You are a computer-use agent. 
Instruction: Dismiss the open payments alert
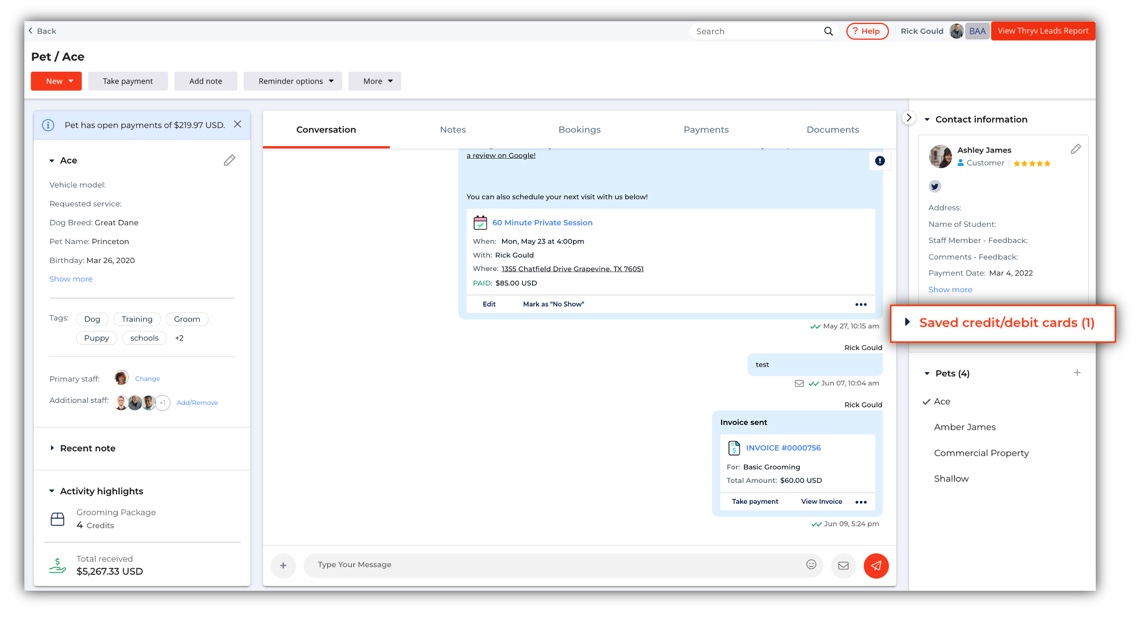(237, 125)
